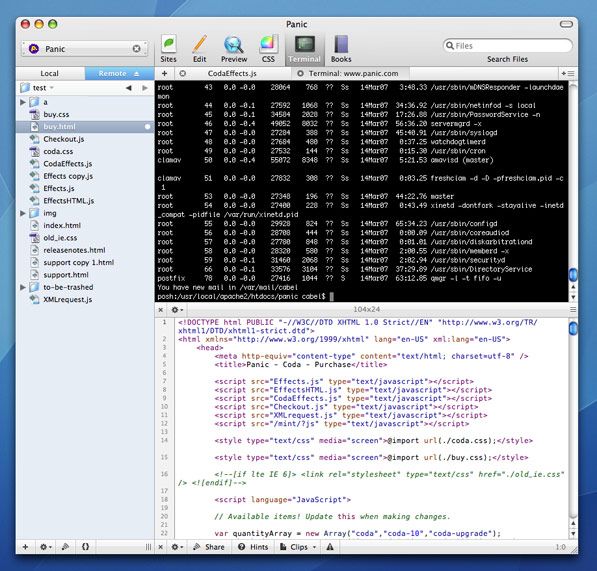Screen dimensions: 597x571
Task: Select old_ie.css file
Action: tap(85, 238)
